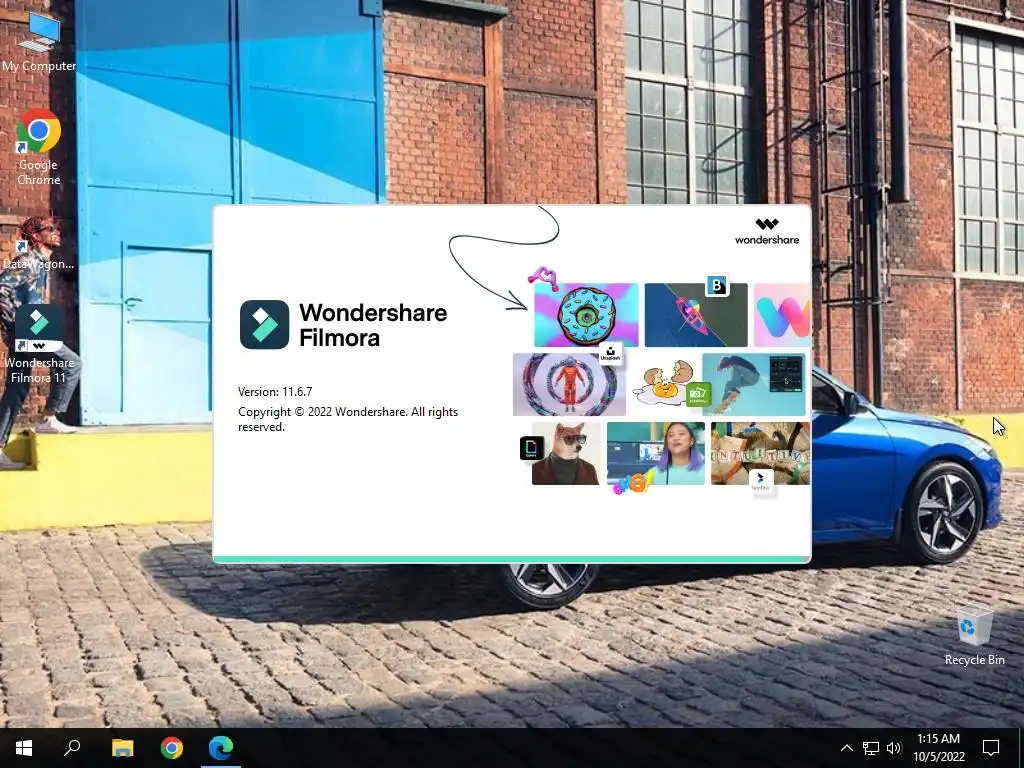
Task: Click the astronaut ring thumbnail
Action: [x=569, y=385]
